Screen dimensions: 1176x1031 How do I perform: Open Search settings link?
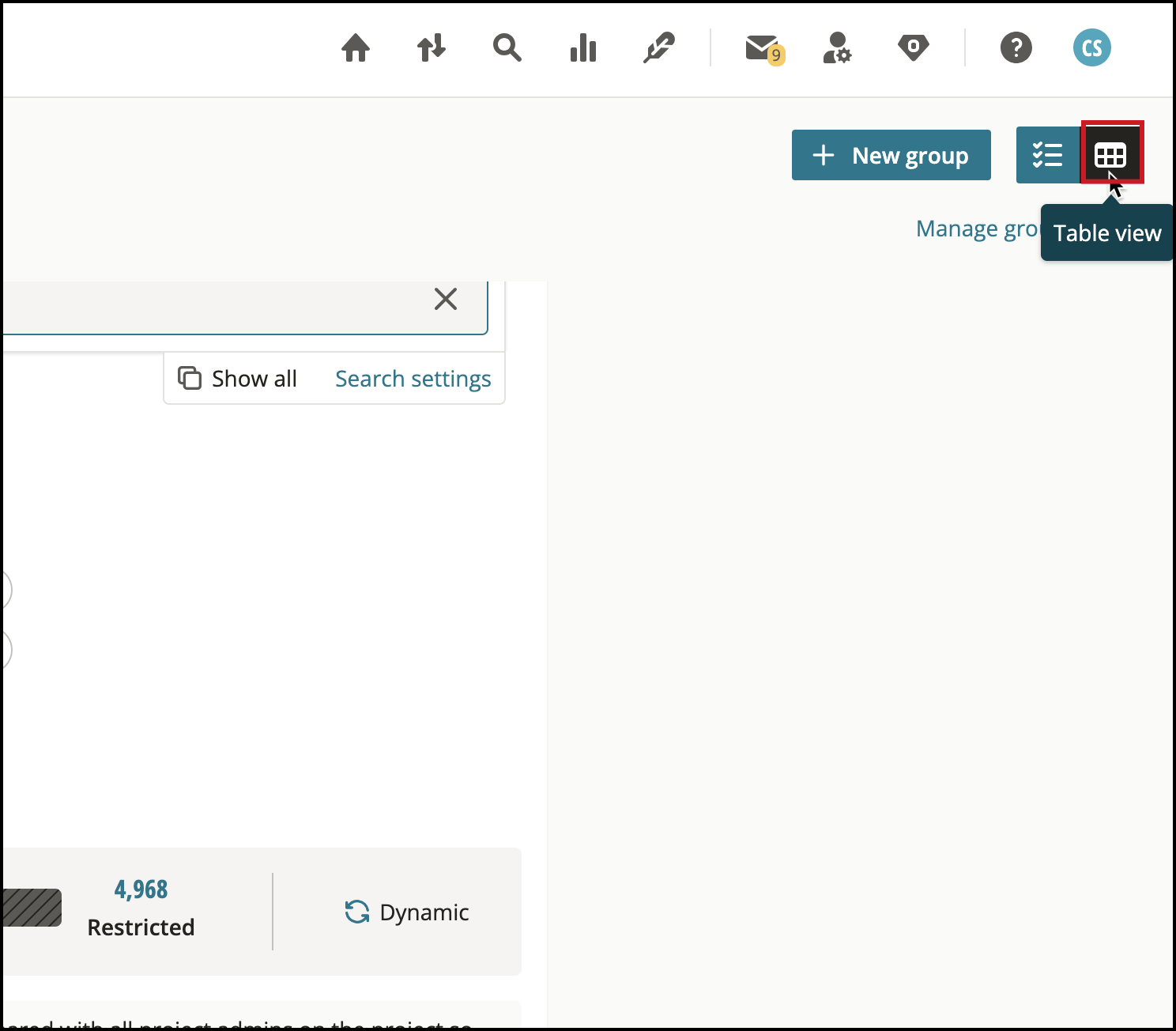coord(413,379)
